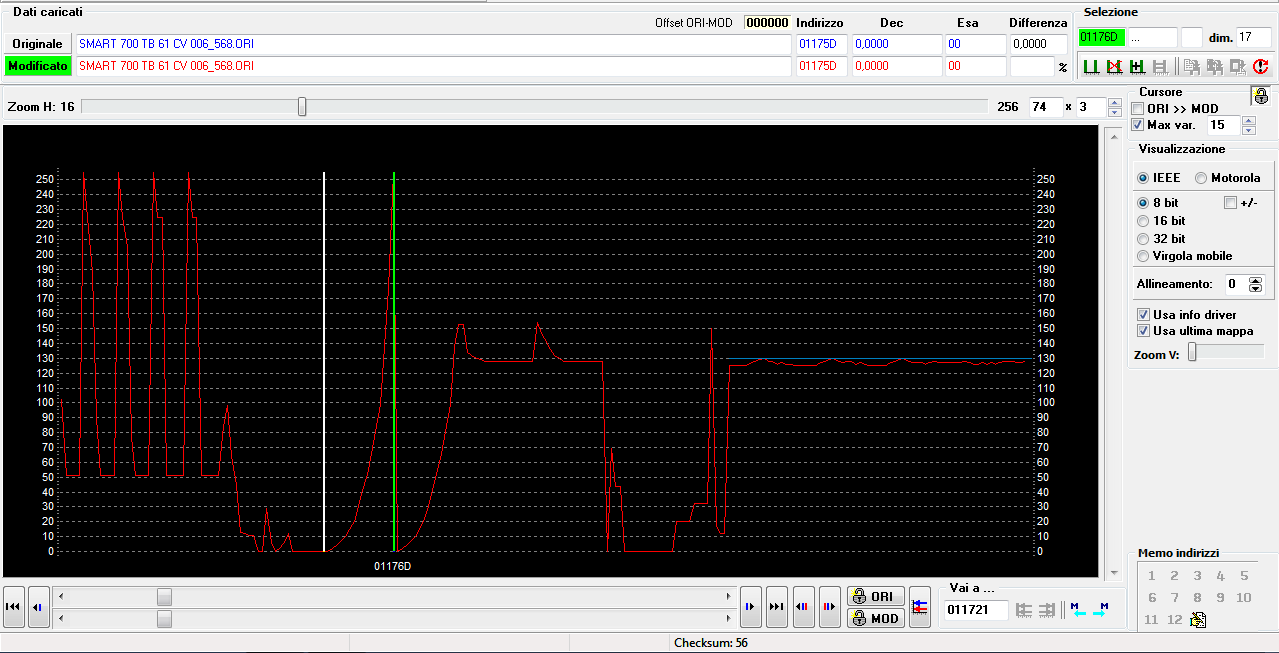
Task: Click the red circular restore arrow icon
Action: 1260,67
